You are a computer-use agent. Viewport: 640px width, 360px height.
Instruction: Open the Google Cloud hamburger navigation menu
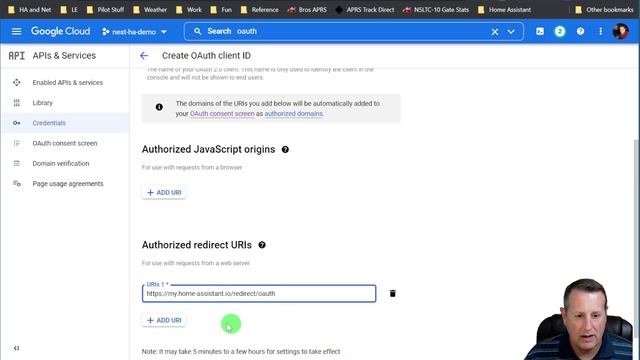click(16, 31)
